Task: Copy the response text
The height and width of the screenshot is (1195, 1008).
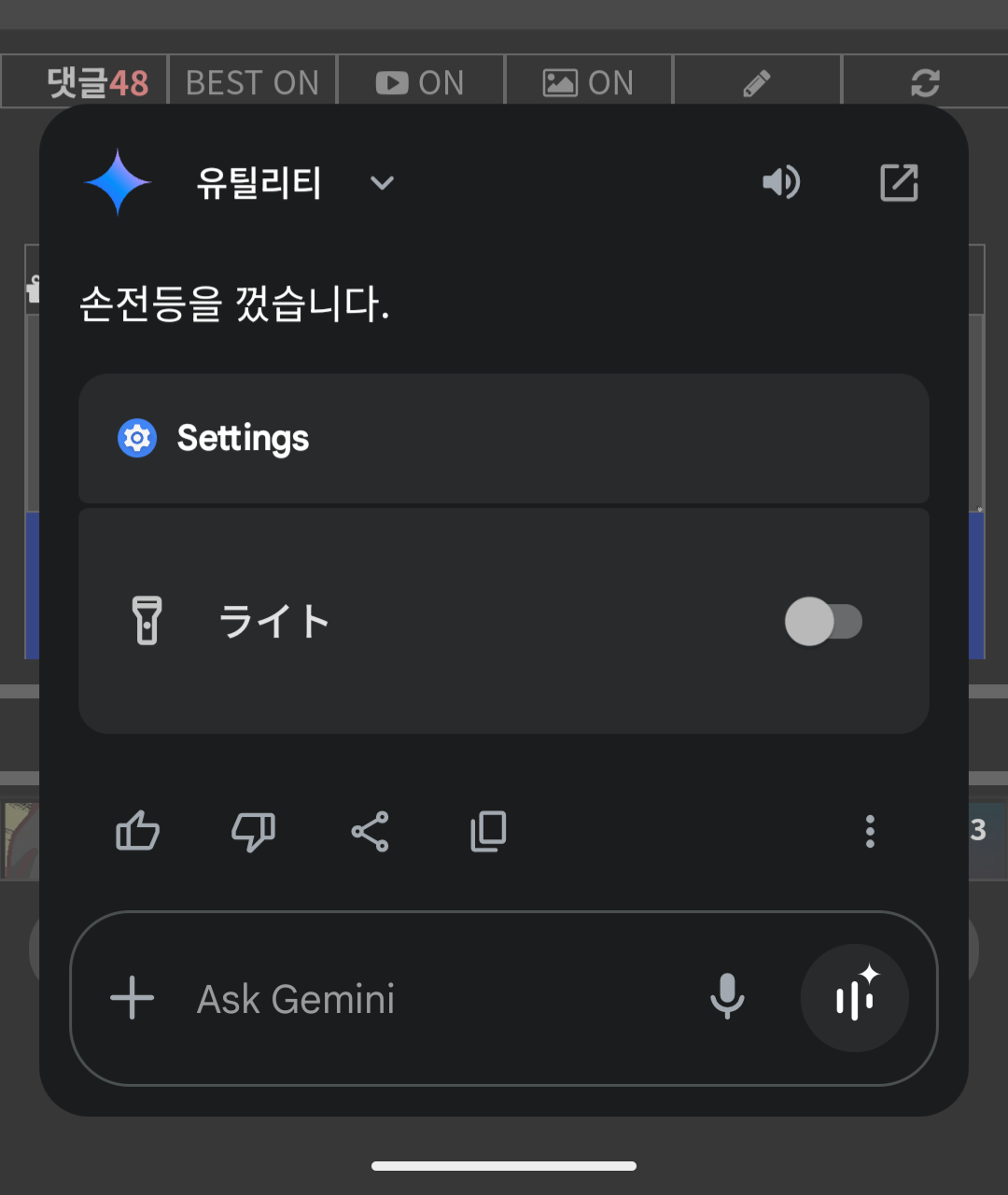Action: 488,831
